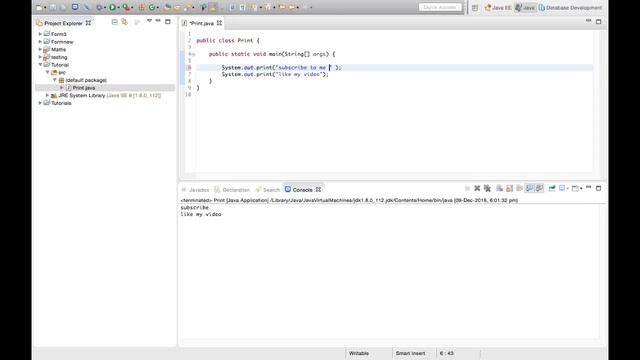Click the Console Word Wrap icon
640x360 pixels.
coord(519,188)
